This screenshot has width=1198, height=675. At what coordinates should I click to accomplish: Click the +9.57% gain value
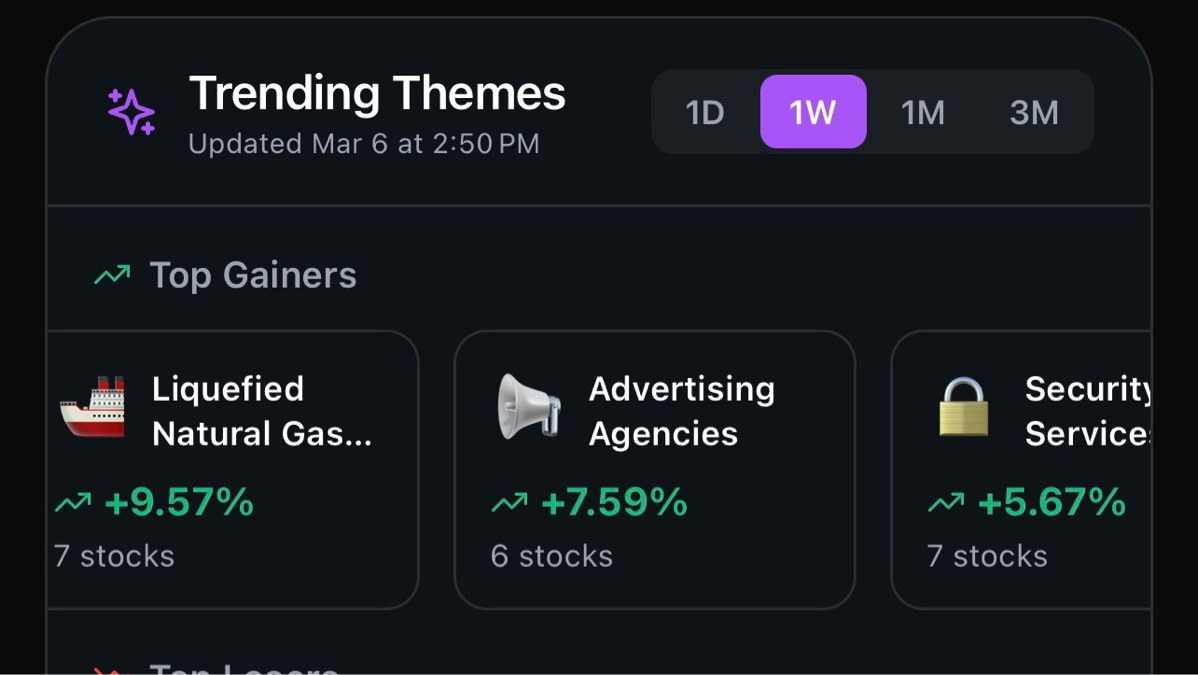pyautogui.click(x=179, y=502)
